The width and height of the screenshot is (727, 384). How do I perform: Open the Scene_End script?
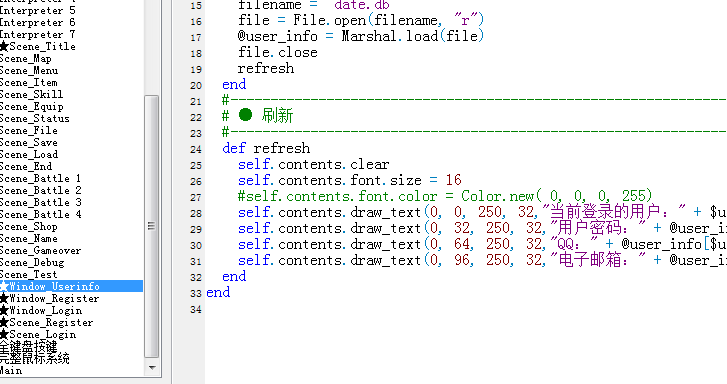26,166
